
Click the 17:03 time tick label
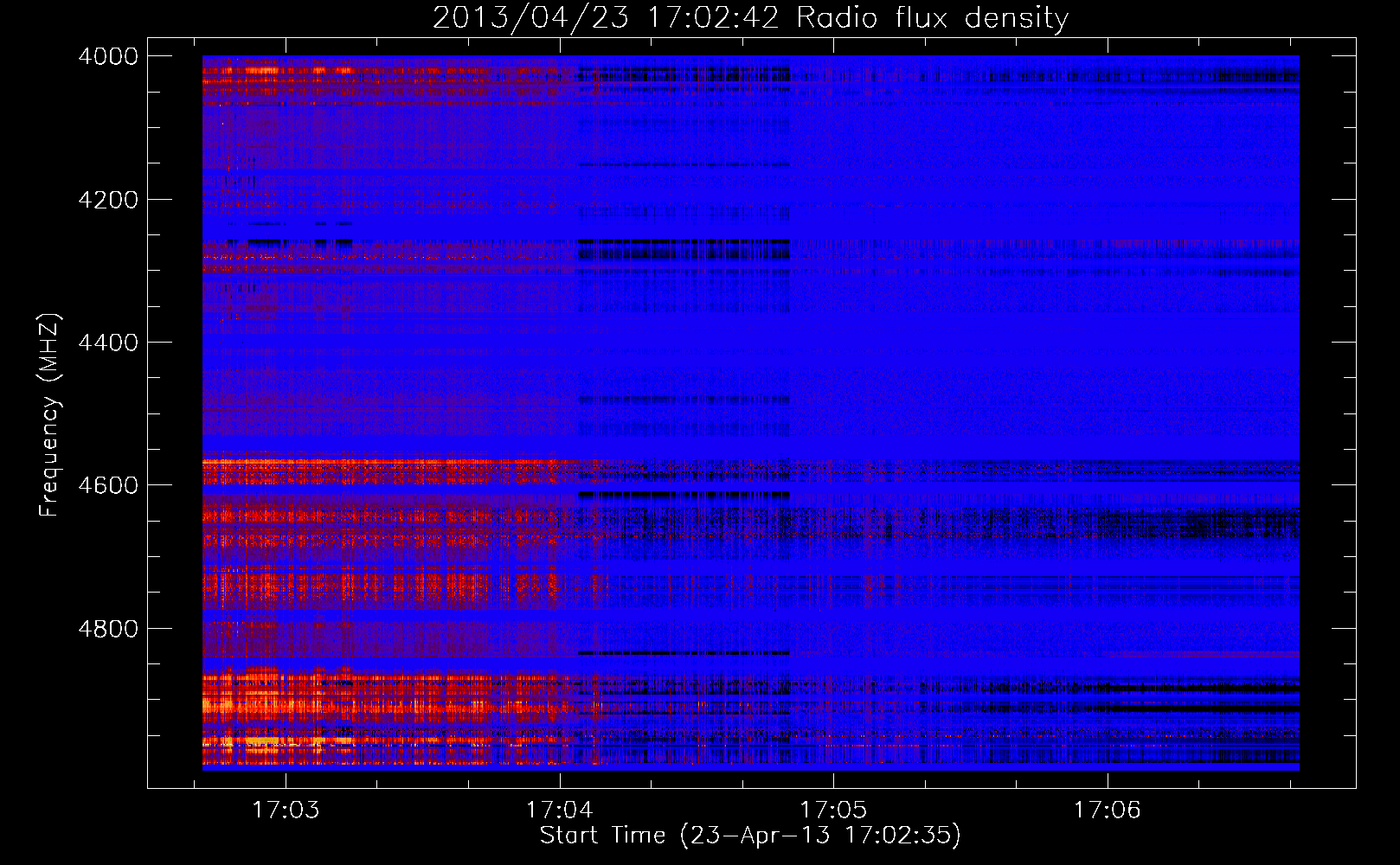coord(286,811)
